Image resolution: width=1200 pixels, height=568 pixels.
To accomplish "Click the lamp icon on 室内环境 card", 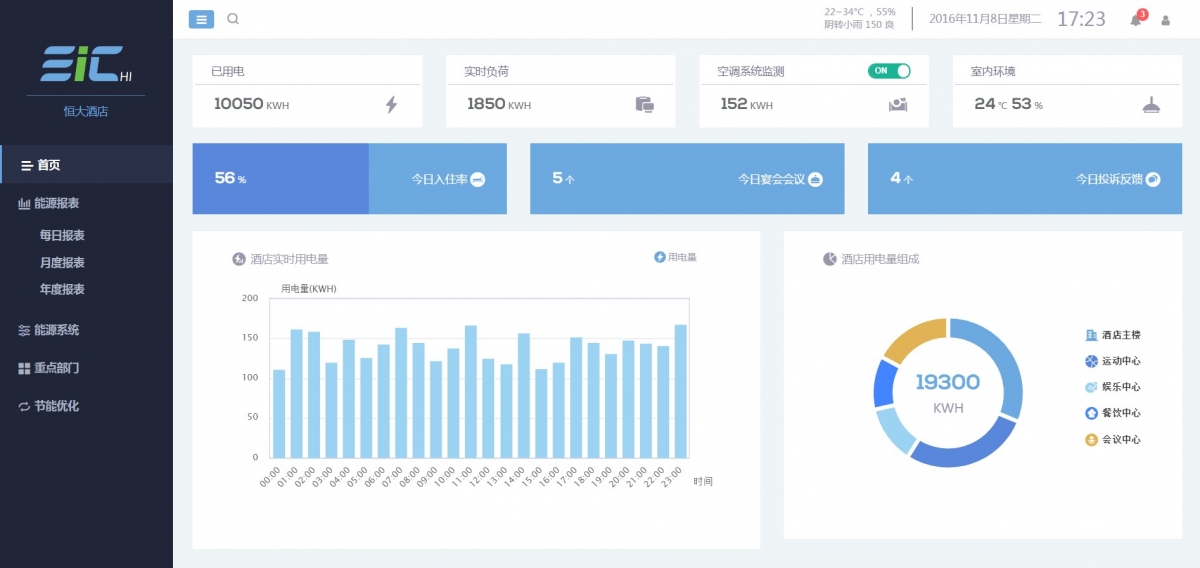I will [x=1151, y=104].
